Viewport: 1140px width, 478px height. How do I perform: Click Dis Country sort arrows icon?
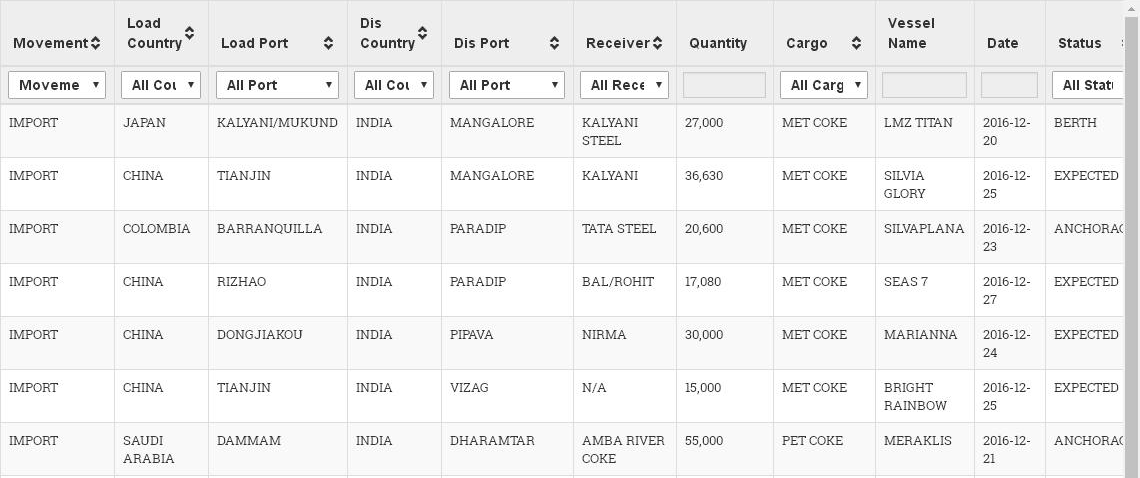pyautogui.click(x=422, y=33)
